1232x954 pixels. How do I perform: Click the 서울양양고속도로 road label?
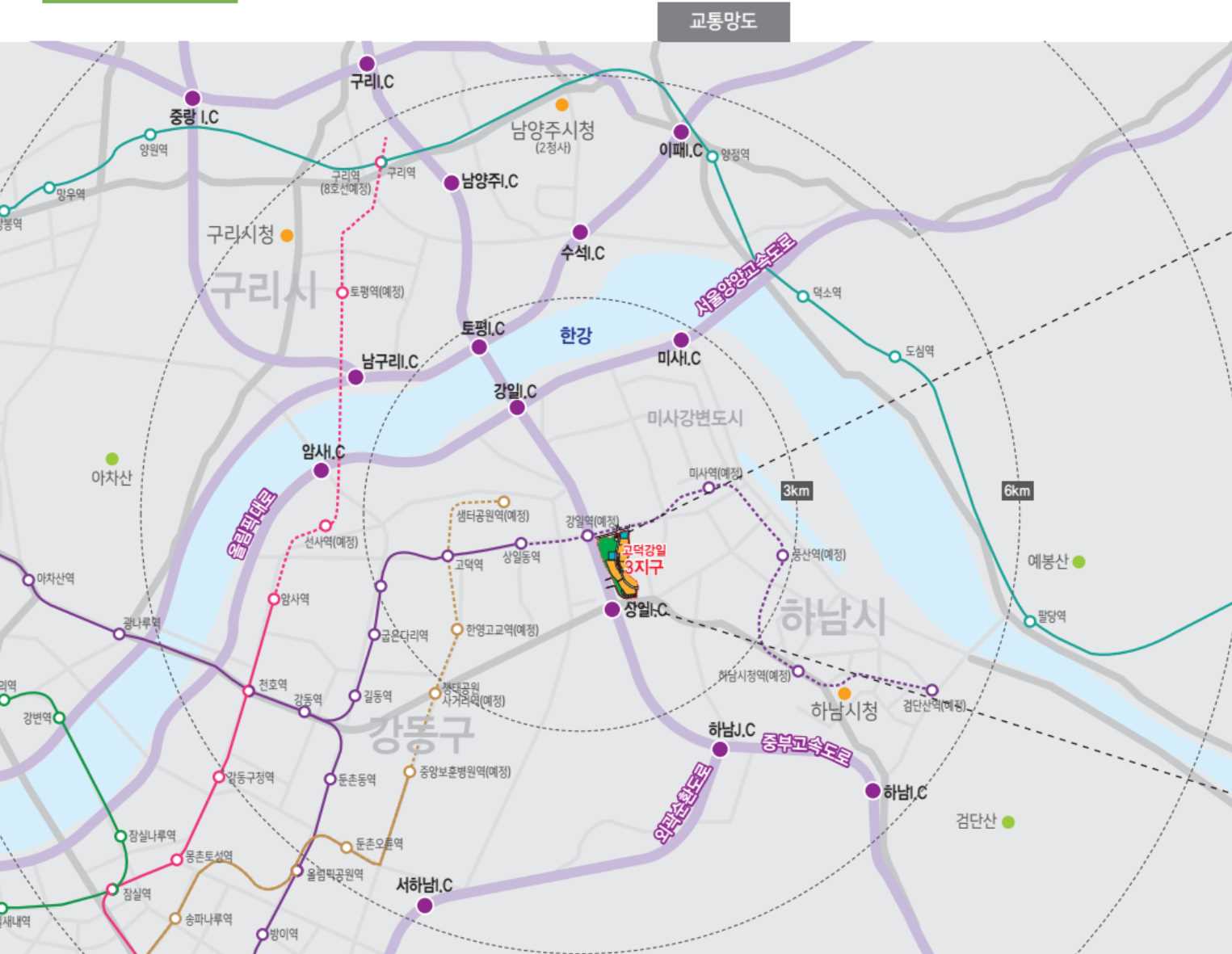coord(746,275)
